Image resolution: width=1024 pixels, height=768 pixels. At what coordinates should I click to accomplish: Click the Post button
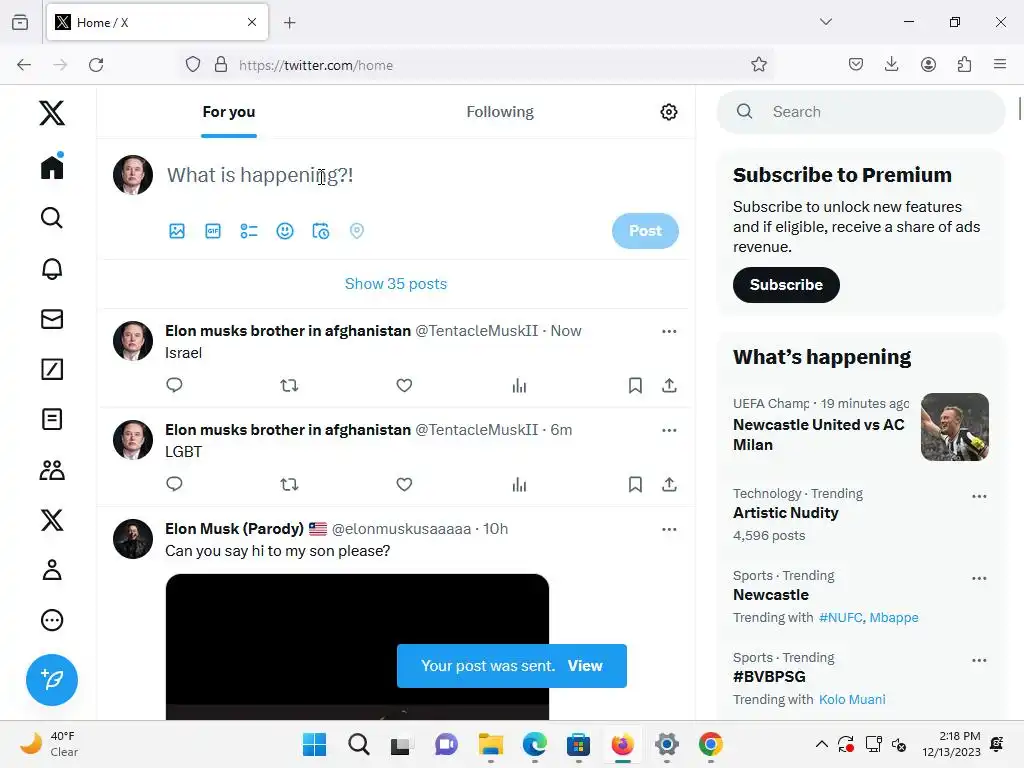(x=645, y=231)
